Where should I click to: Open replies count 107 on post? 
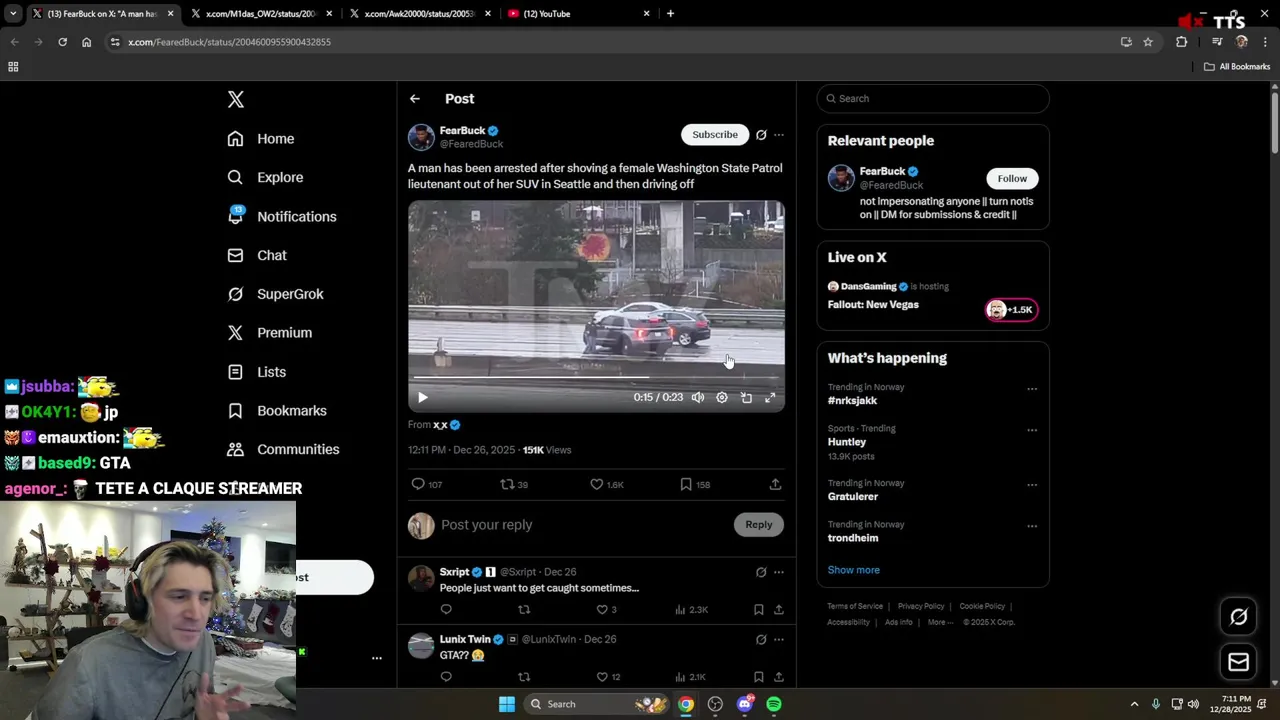[427, 484]
